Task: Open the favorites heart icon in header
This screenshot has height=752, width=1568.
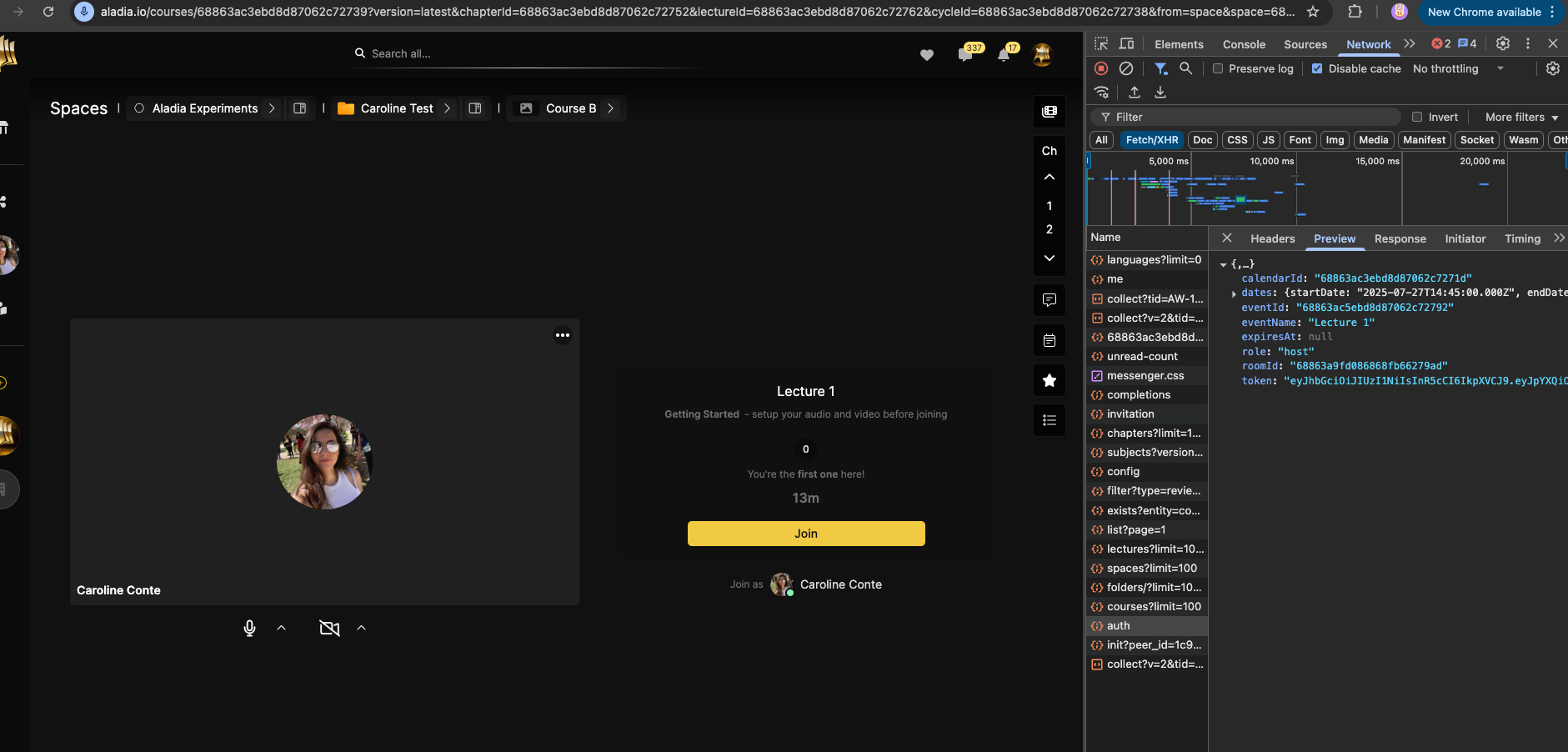Action: [926, 55]
